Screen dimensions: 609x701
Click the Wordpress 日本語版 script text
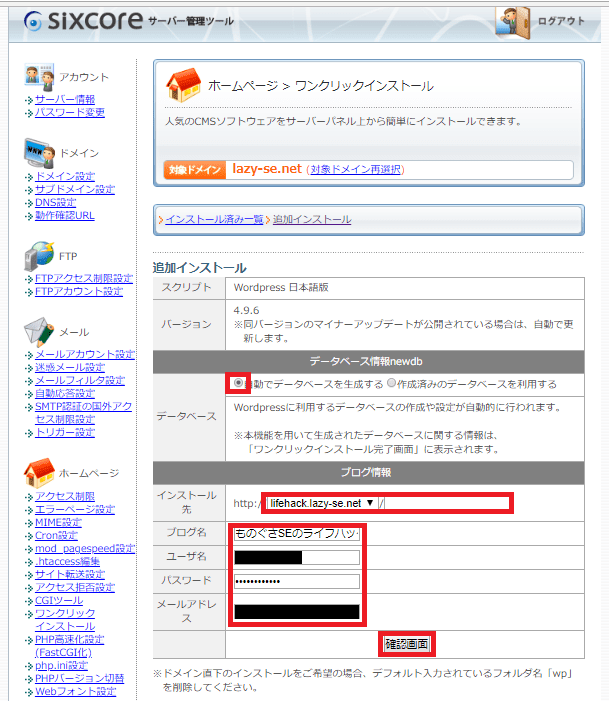point(281,287)
